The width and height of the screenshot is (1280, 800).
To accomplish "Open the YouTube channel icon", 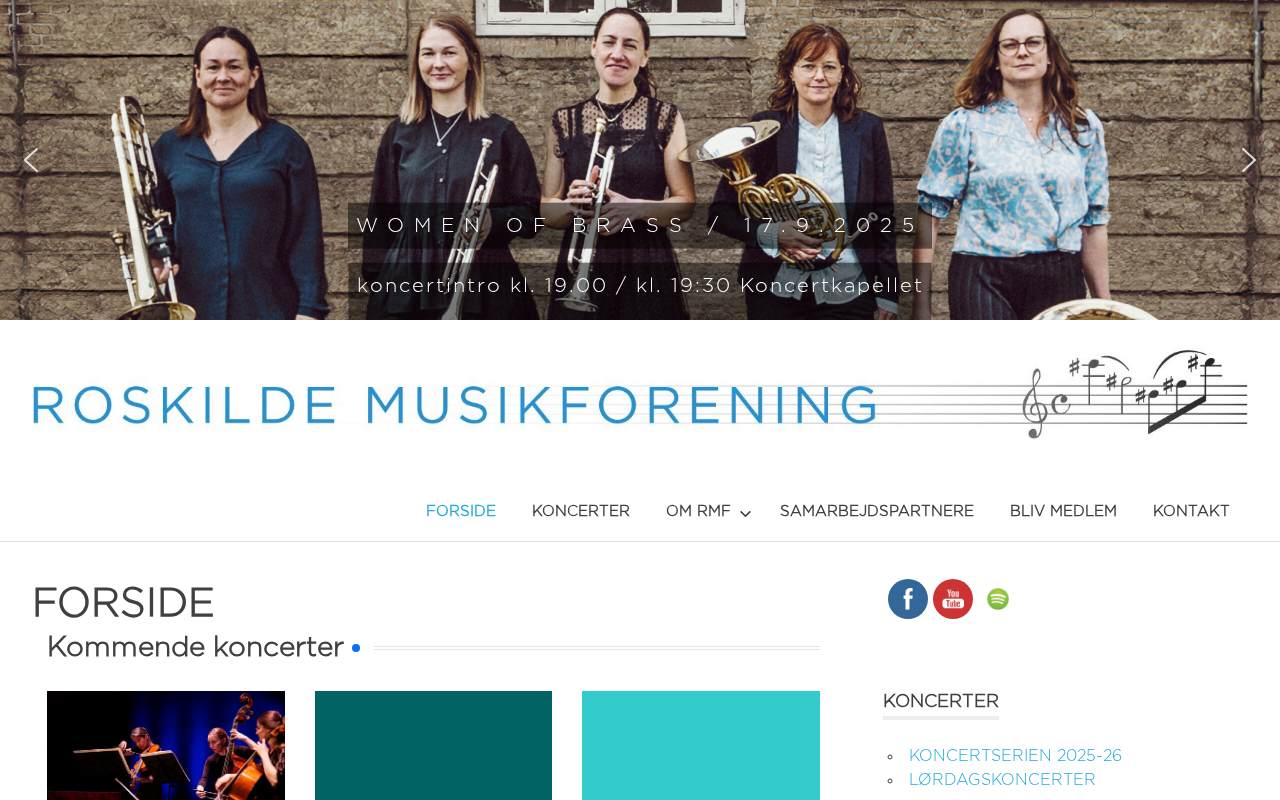I will [x=953, y=599].
